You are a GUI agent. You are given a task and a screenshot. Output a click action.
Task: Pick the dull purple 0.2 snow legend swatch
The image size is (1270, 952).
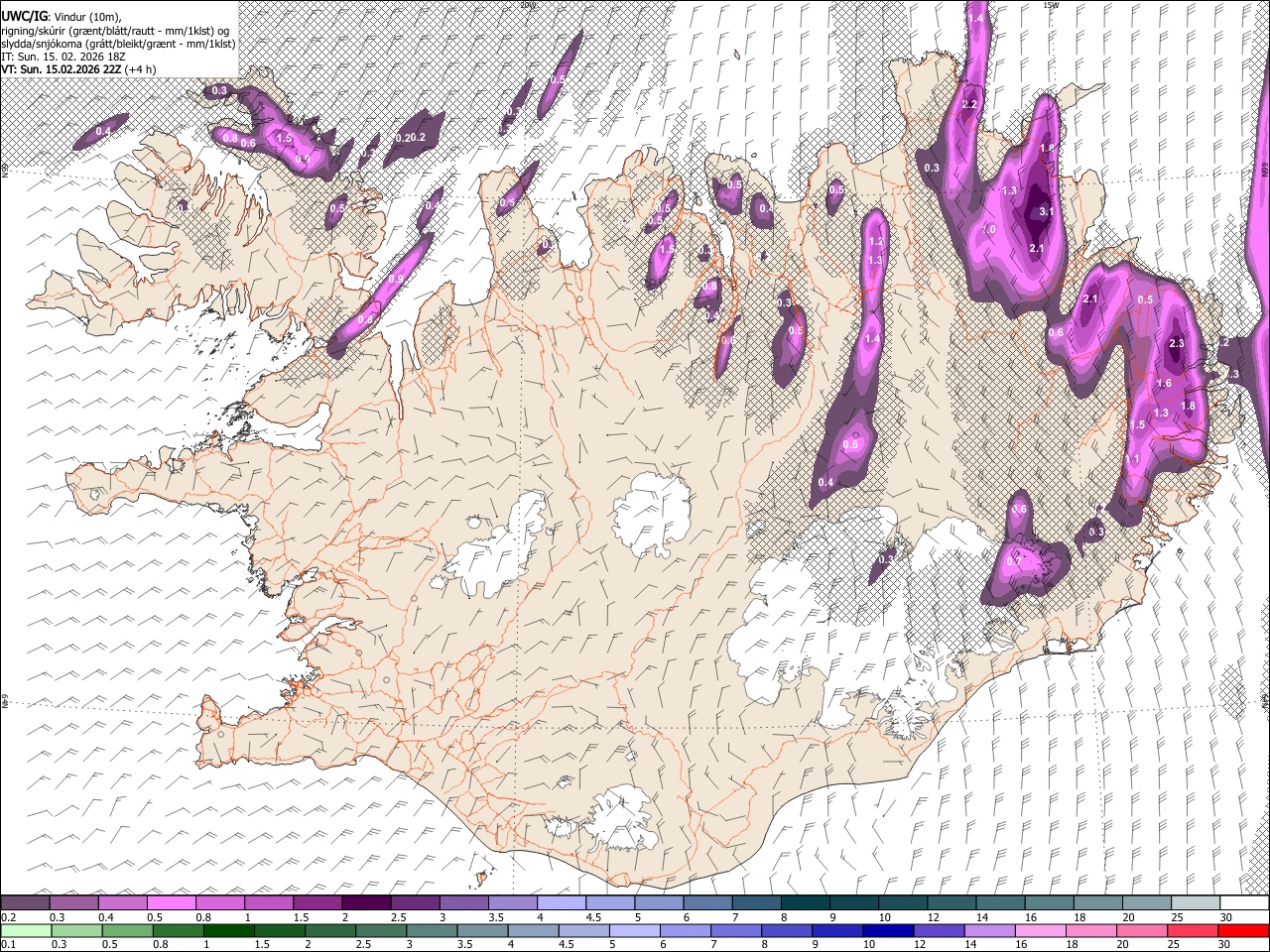[26, 902]
